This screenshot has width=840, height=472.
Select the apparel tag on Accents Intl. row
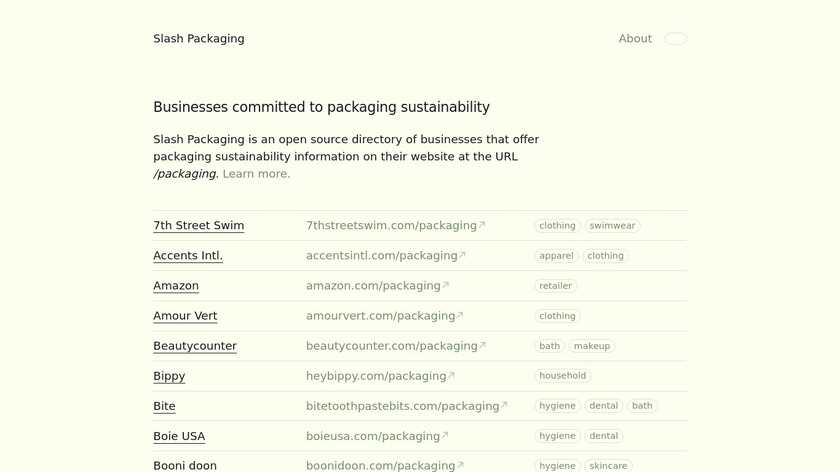click(x=556, y=256)
